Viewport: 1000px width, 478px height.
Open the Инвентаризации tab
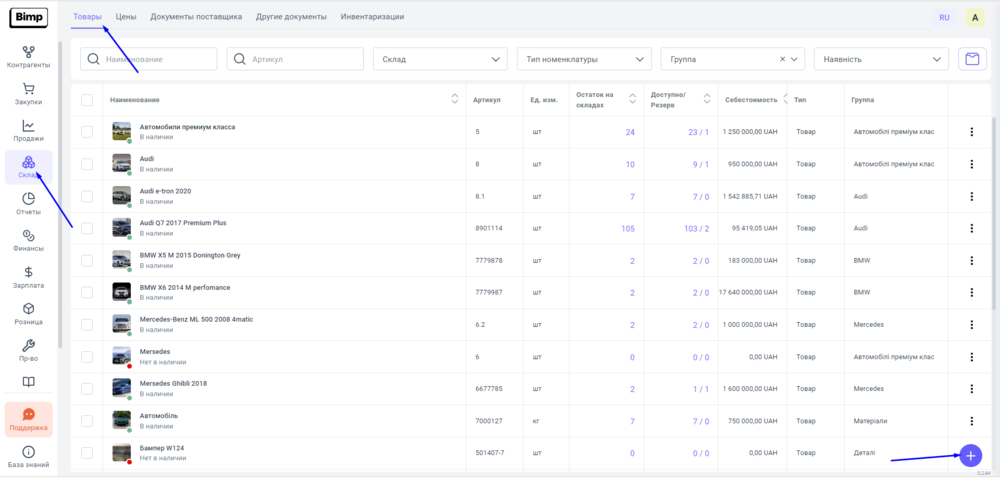pos(372,17)
